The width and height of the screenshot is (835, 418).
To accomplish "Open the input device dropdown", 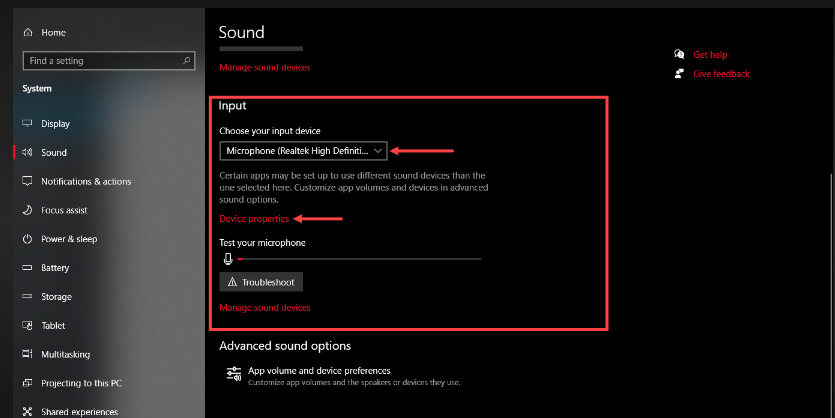I will 302,151.
